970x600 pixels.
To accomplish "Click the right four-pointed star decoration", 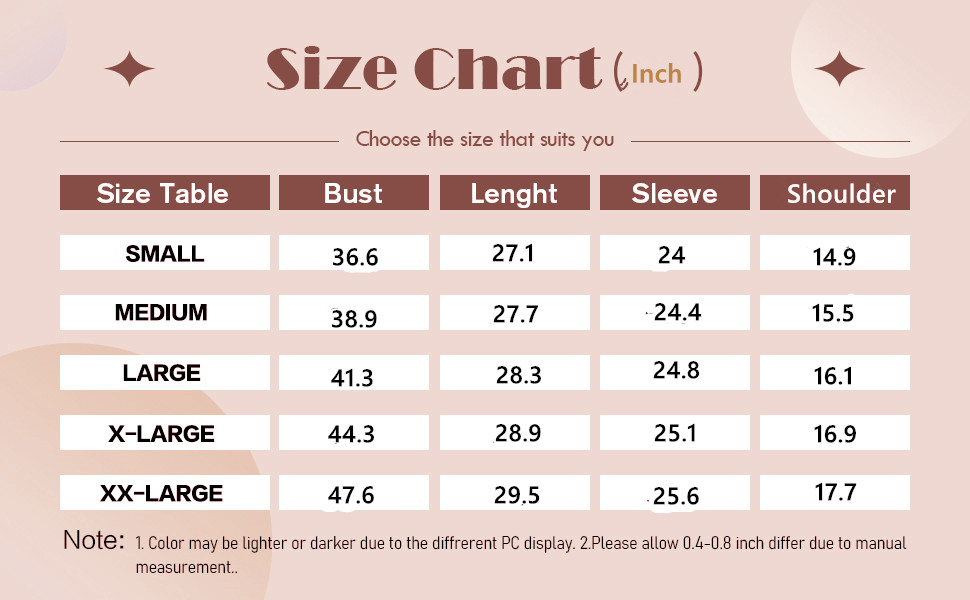I will pos(838,69).
